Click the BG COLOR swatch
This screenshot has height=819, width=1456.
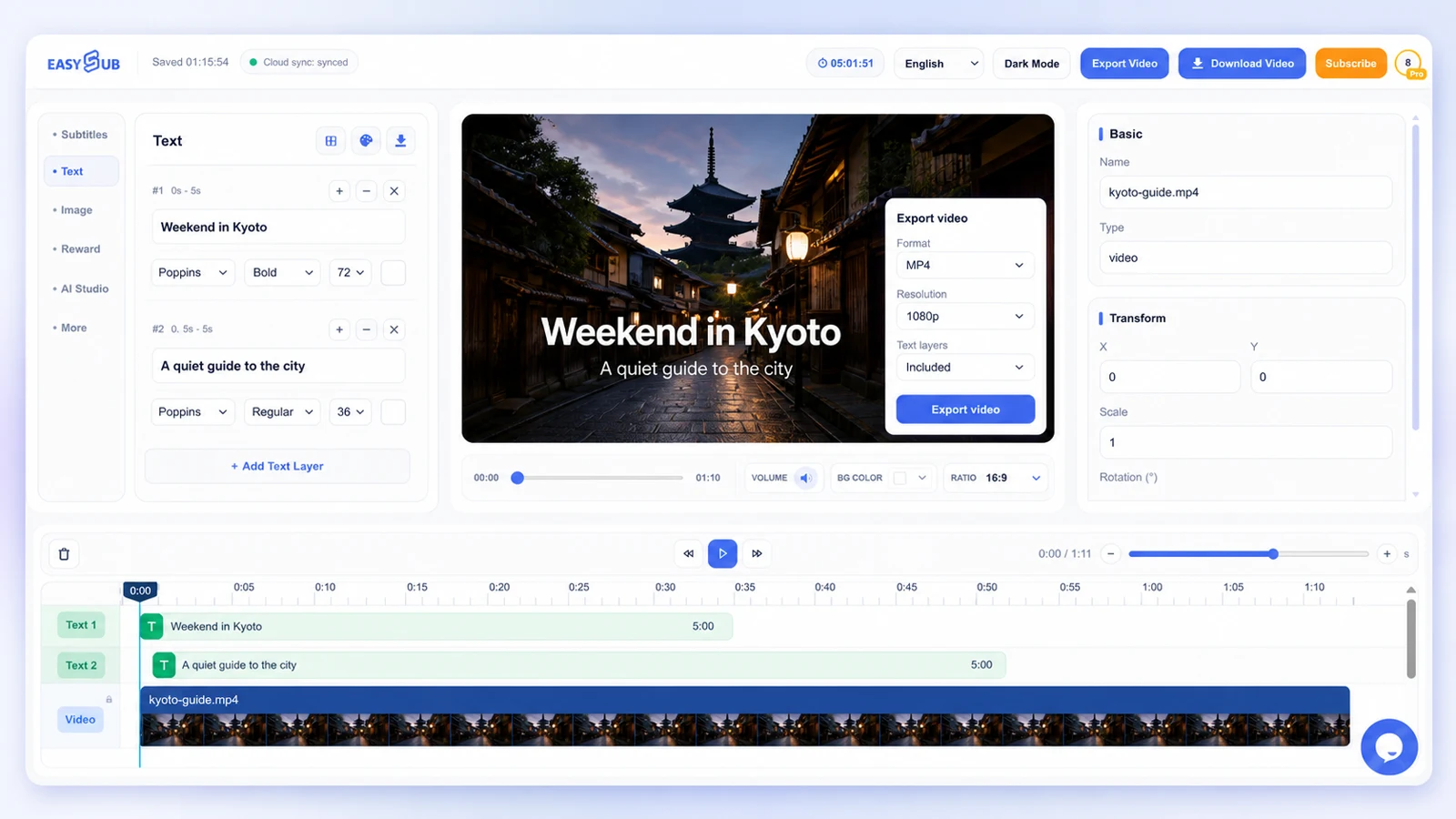pos(900,478)
